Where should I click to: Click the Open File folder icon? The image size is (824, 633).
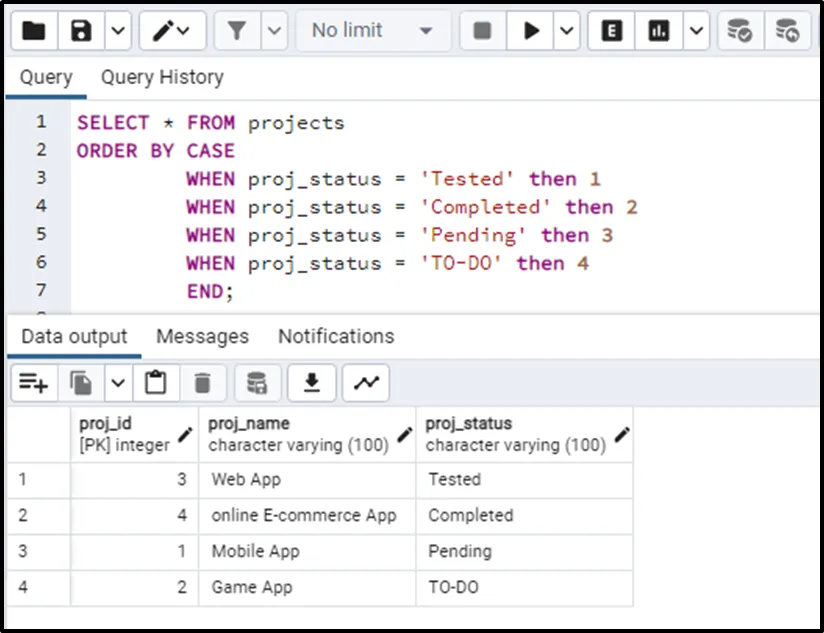34,31
